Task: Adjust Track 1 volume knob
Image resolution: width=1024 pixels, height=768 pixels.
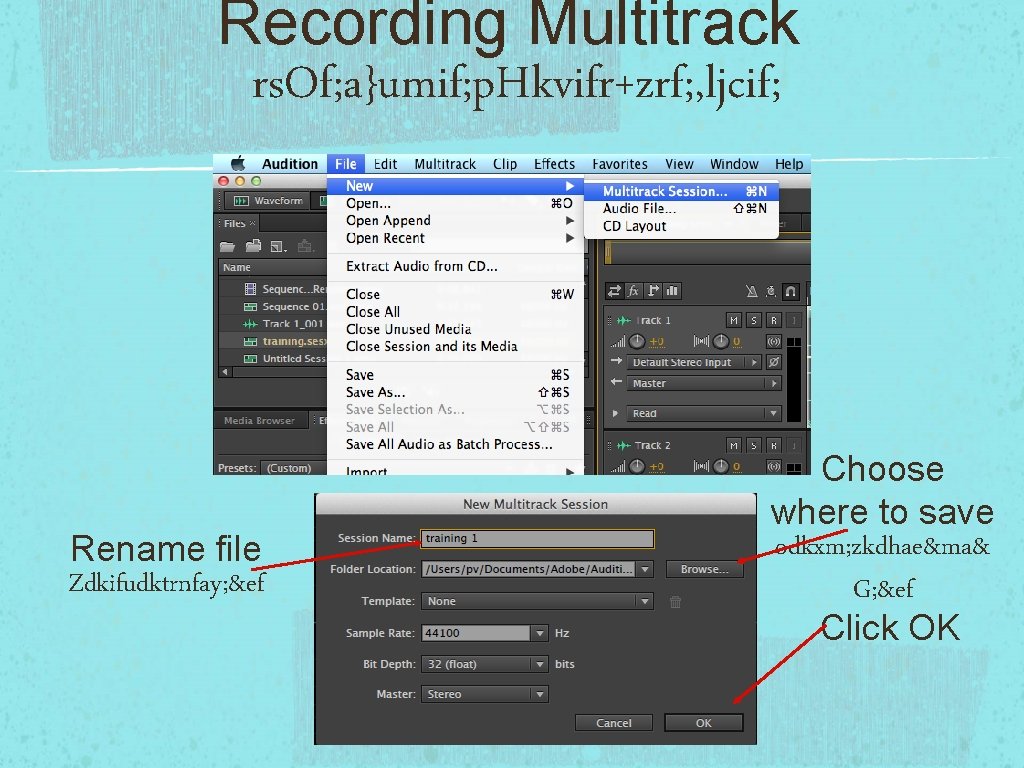Action: 637,341
